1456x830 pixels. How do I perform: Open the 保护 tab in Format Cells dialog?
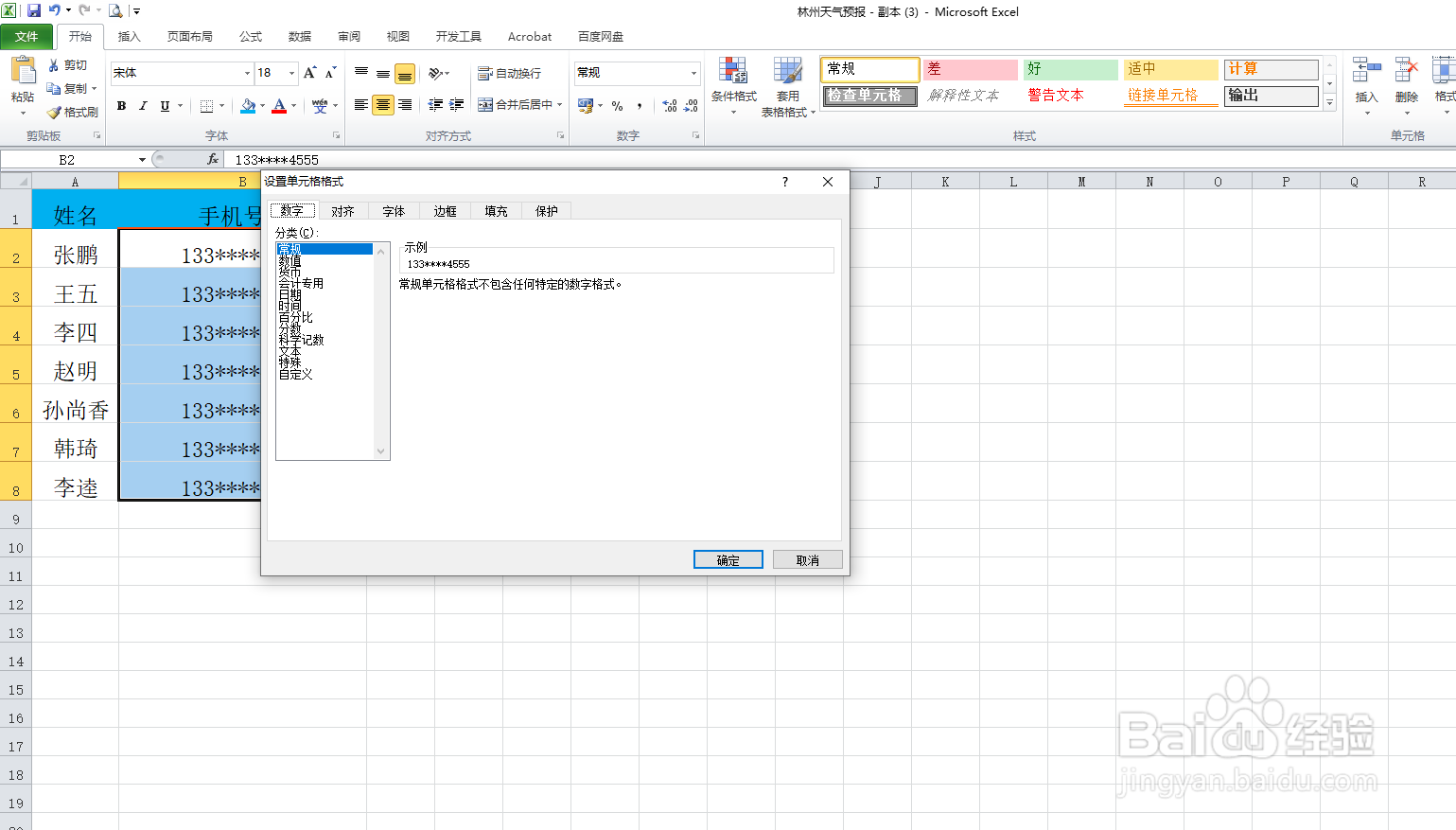pos(547,211)
